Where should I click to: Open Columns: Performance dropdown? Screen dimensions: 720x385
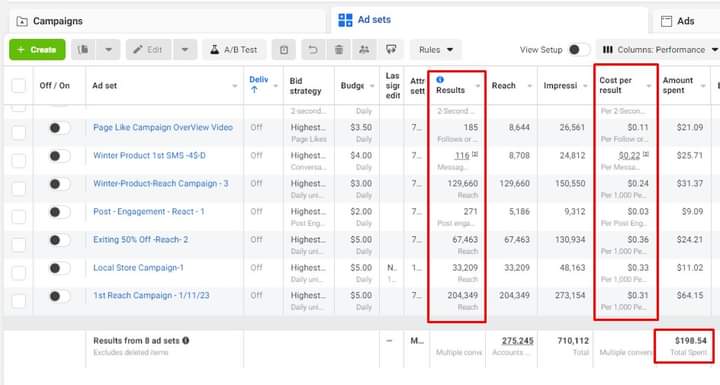660,50
